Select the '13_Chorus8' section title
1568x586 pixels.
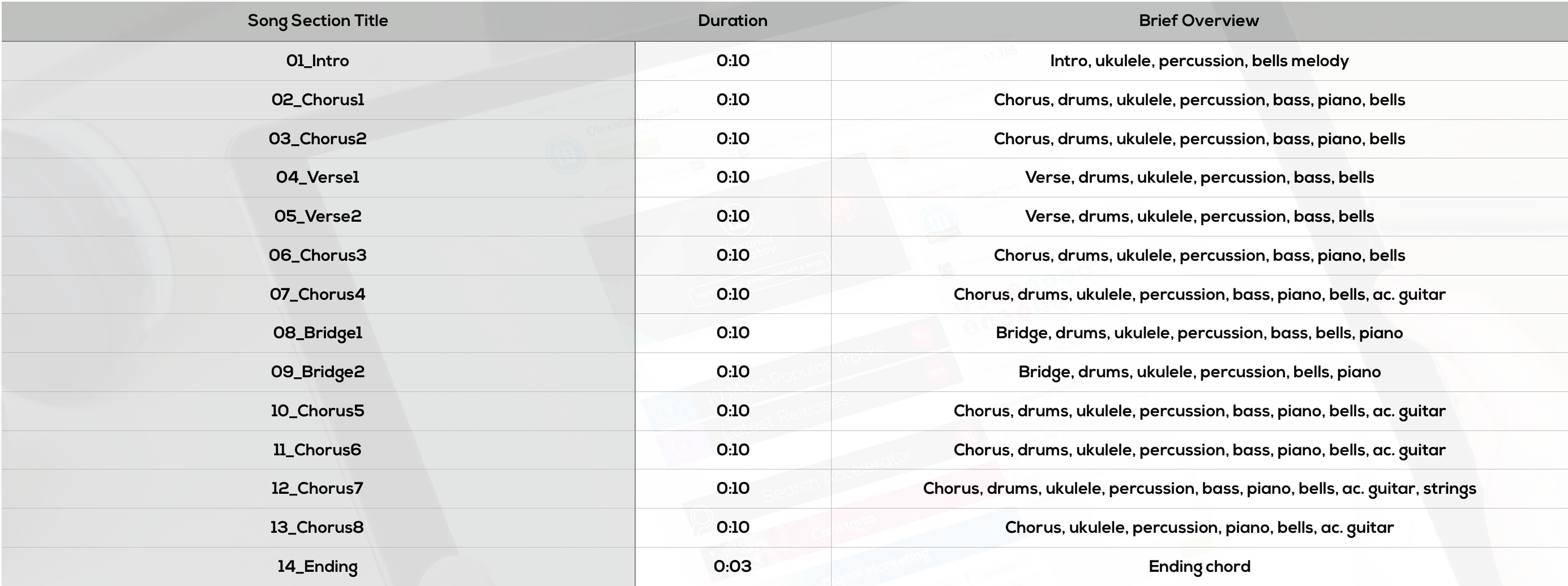pyautogui.click(x=318, y=527)
